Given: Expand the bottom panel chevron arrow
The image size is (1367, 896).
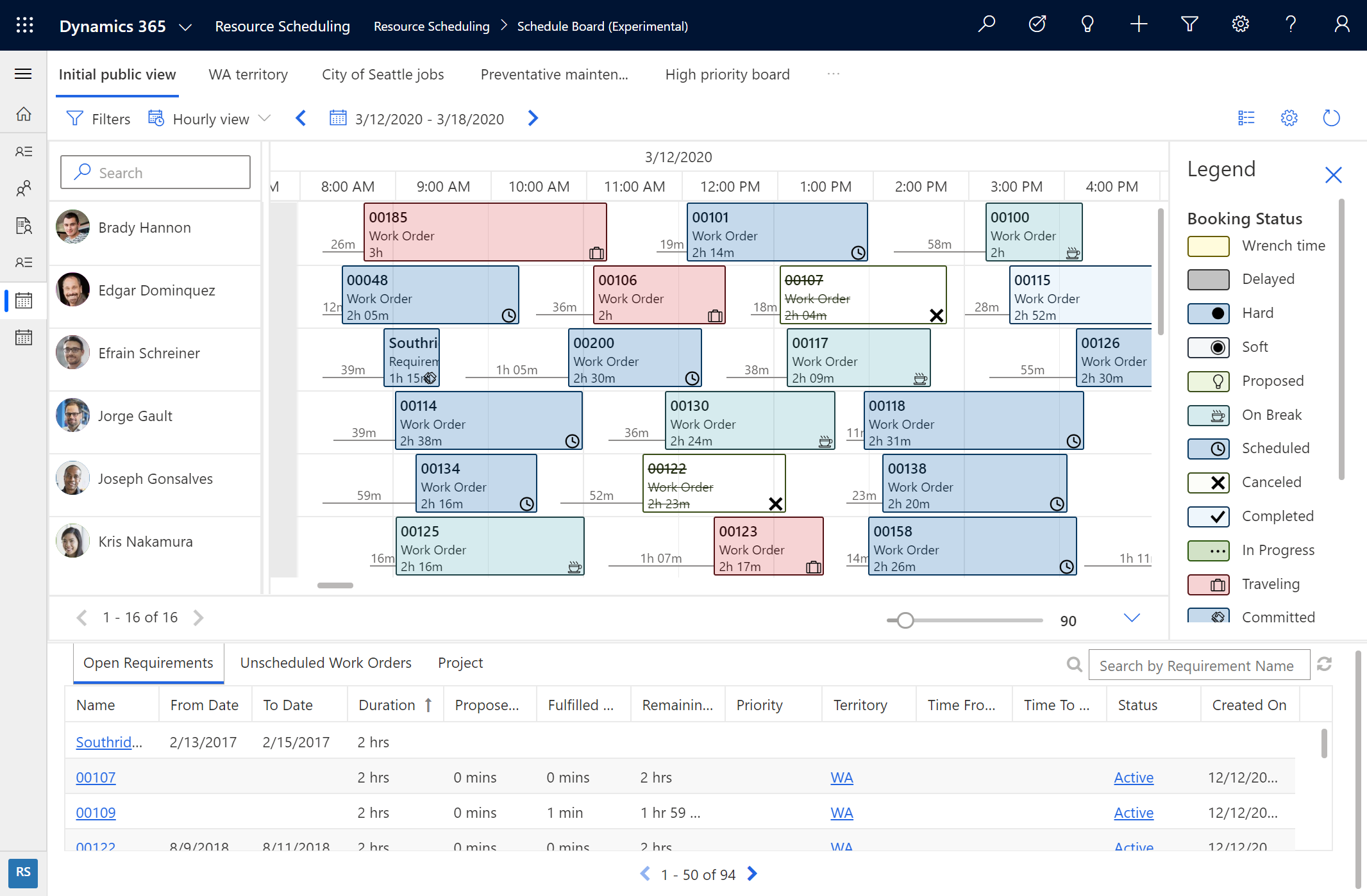Looking at the screenshot, I should (1131, 618).
